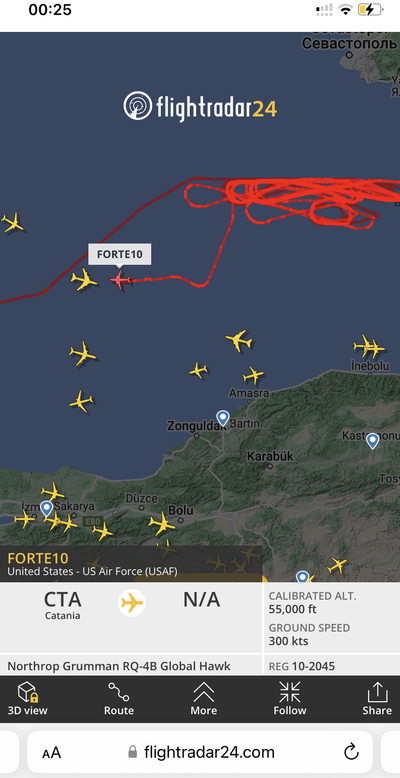Tap the Share icon

coord(377,692)
